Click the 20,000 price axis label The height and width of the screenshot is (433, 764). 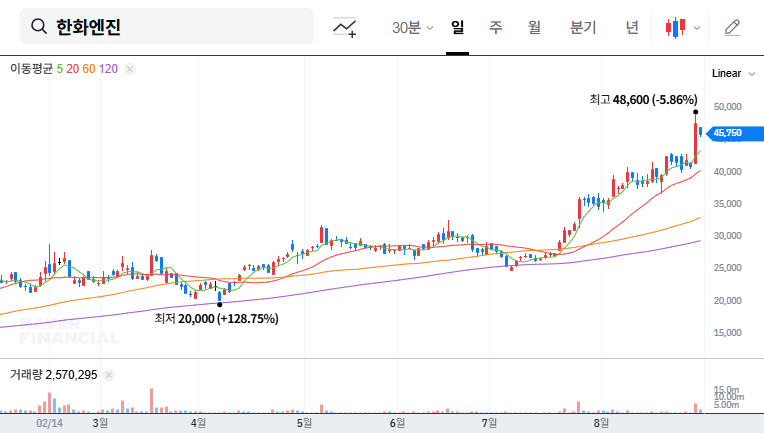tap(727, 301)
